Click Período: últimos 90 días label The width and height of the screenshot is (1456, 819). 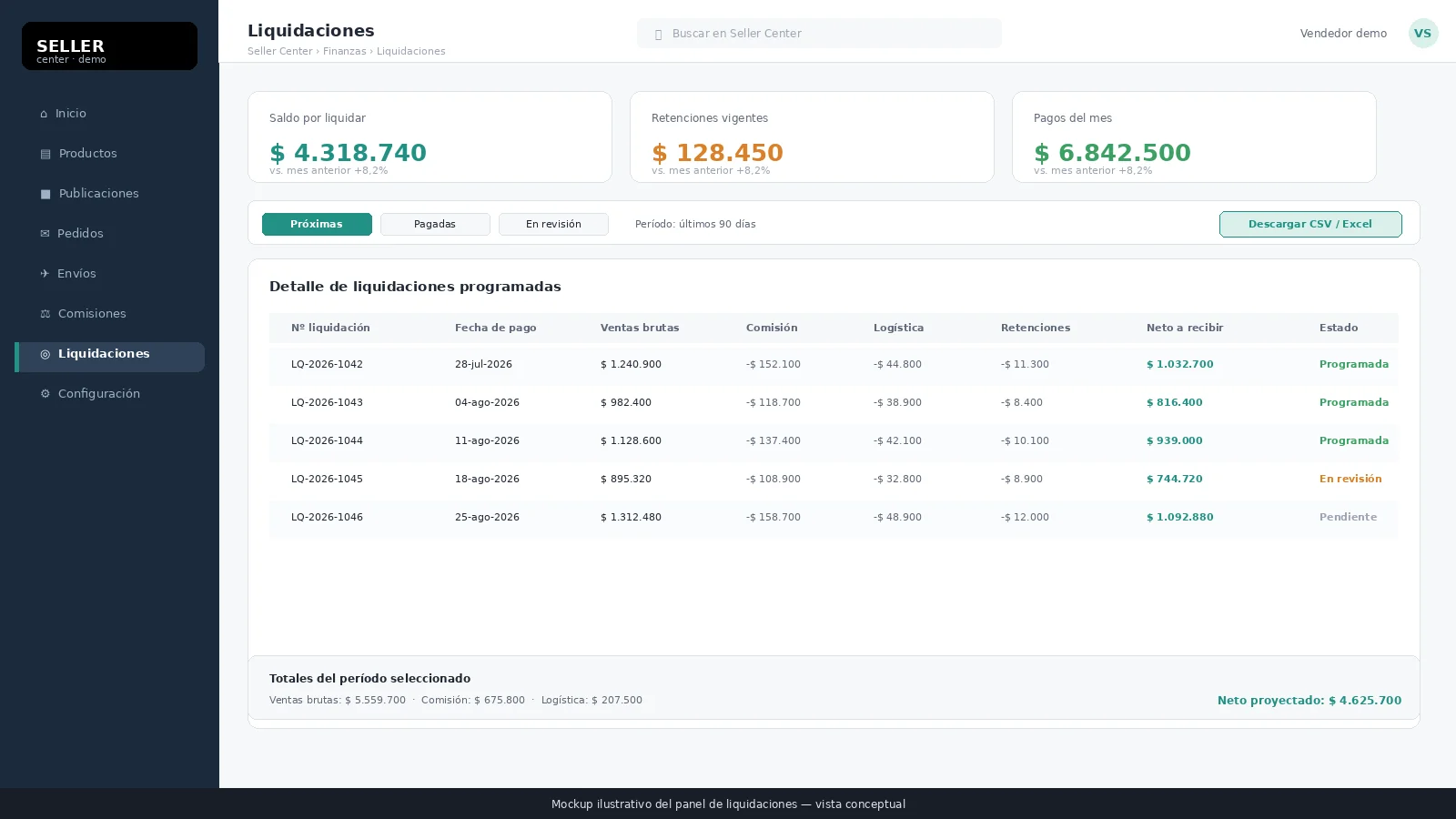[695, 224]
